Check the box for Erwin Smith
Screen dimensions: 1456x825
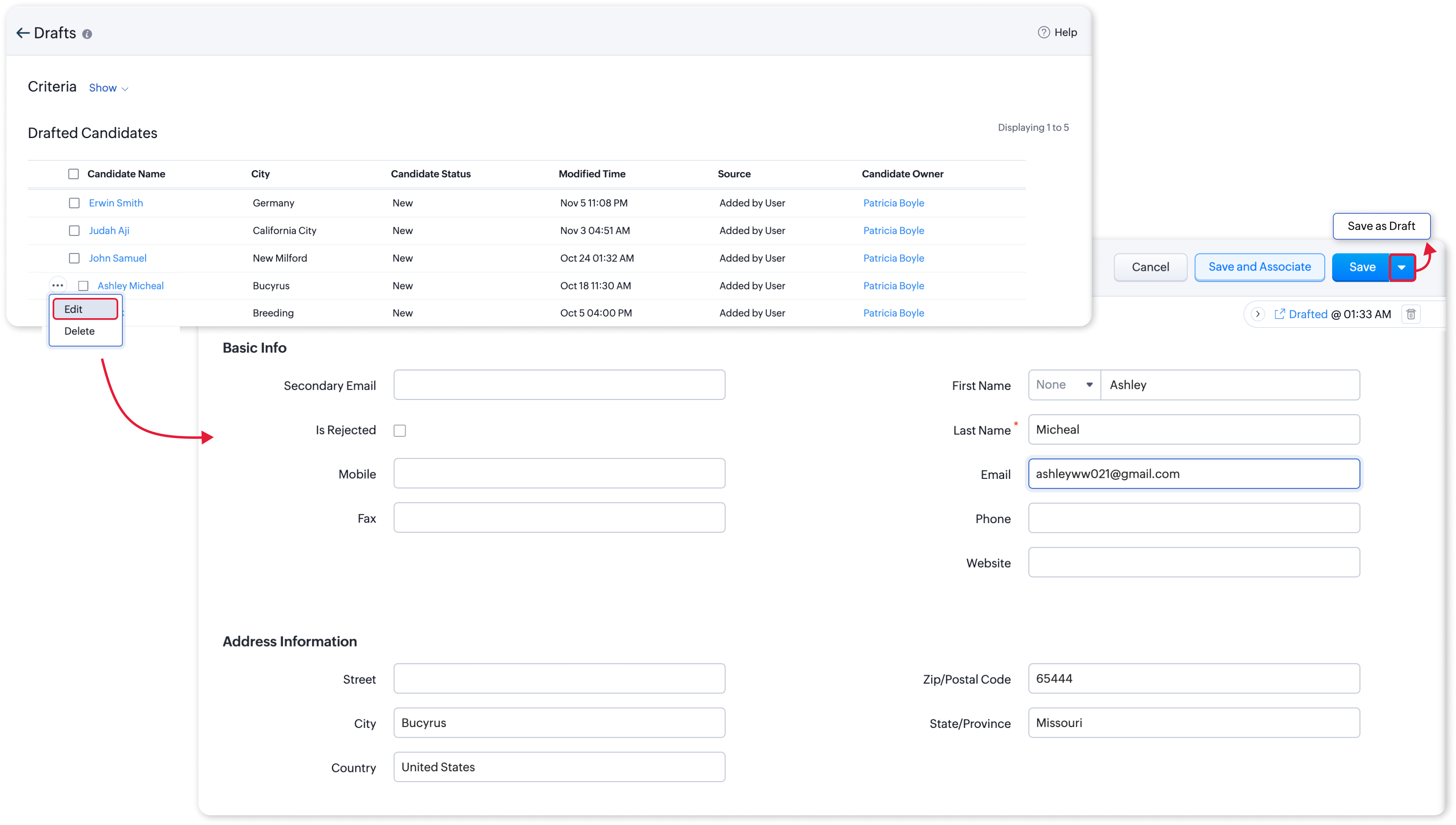point(74,203)
